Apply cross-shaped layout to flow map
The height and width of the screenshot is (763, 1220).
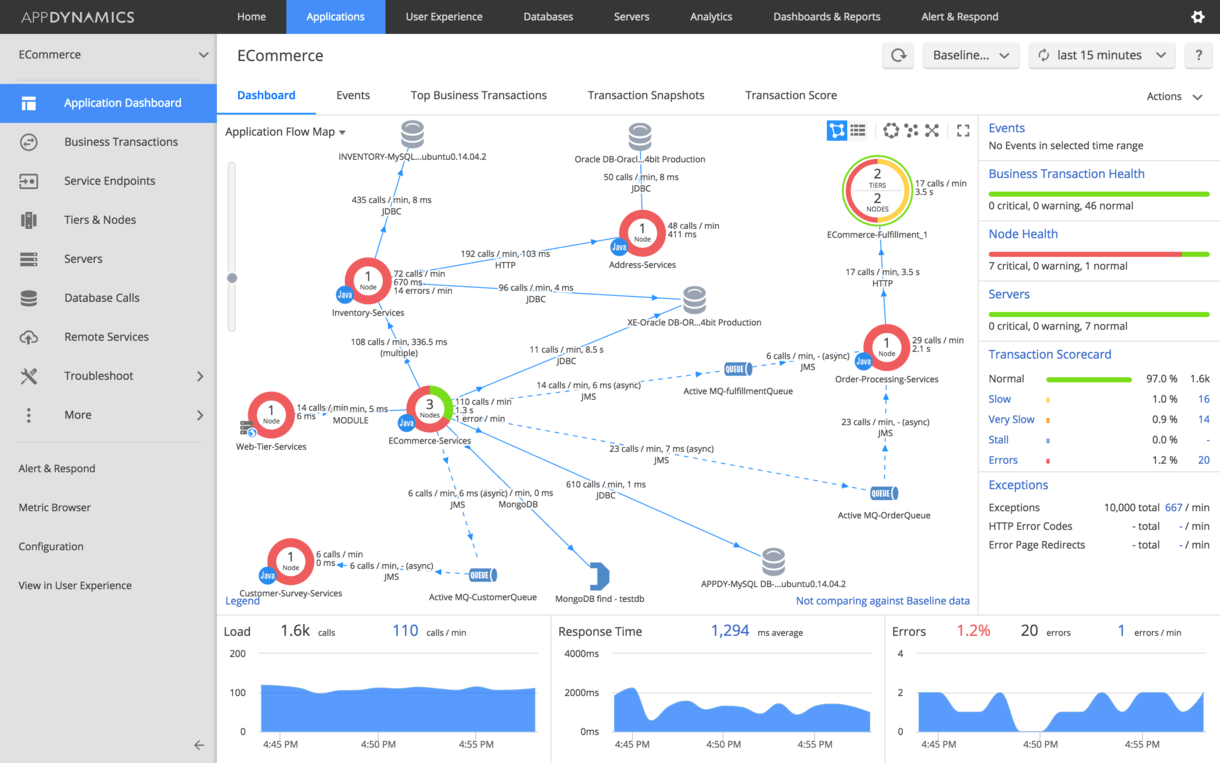click(x=932, y=130)
